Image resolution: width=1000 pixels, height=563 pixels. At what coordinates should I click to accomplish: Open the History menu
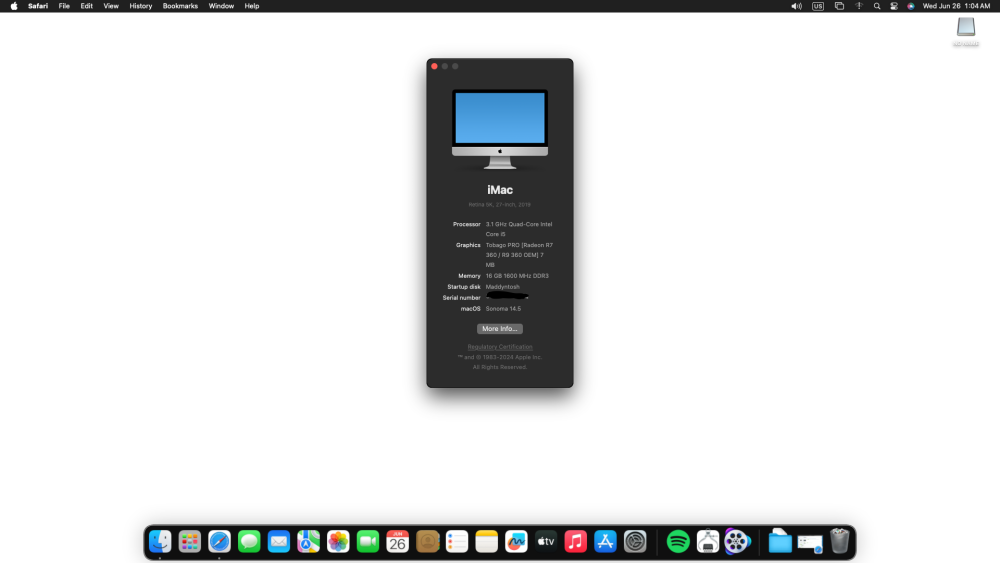141,6
